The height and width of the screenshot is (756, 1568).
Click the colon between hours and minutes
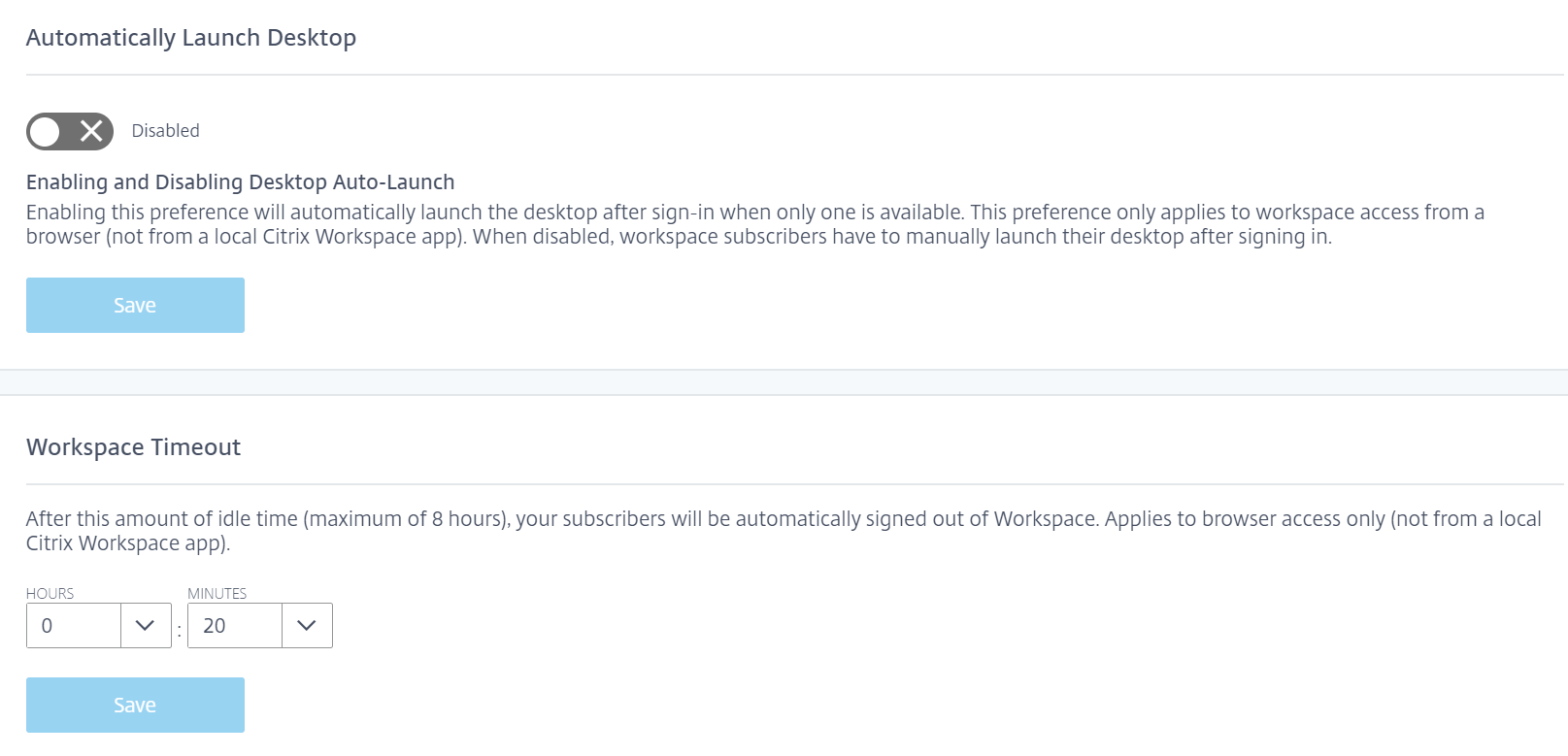(180, 630)
